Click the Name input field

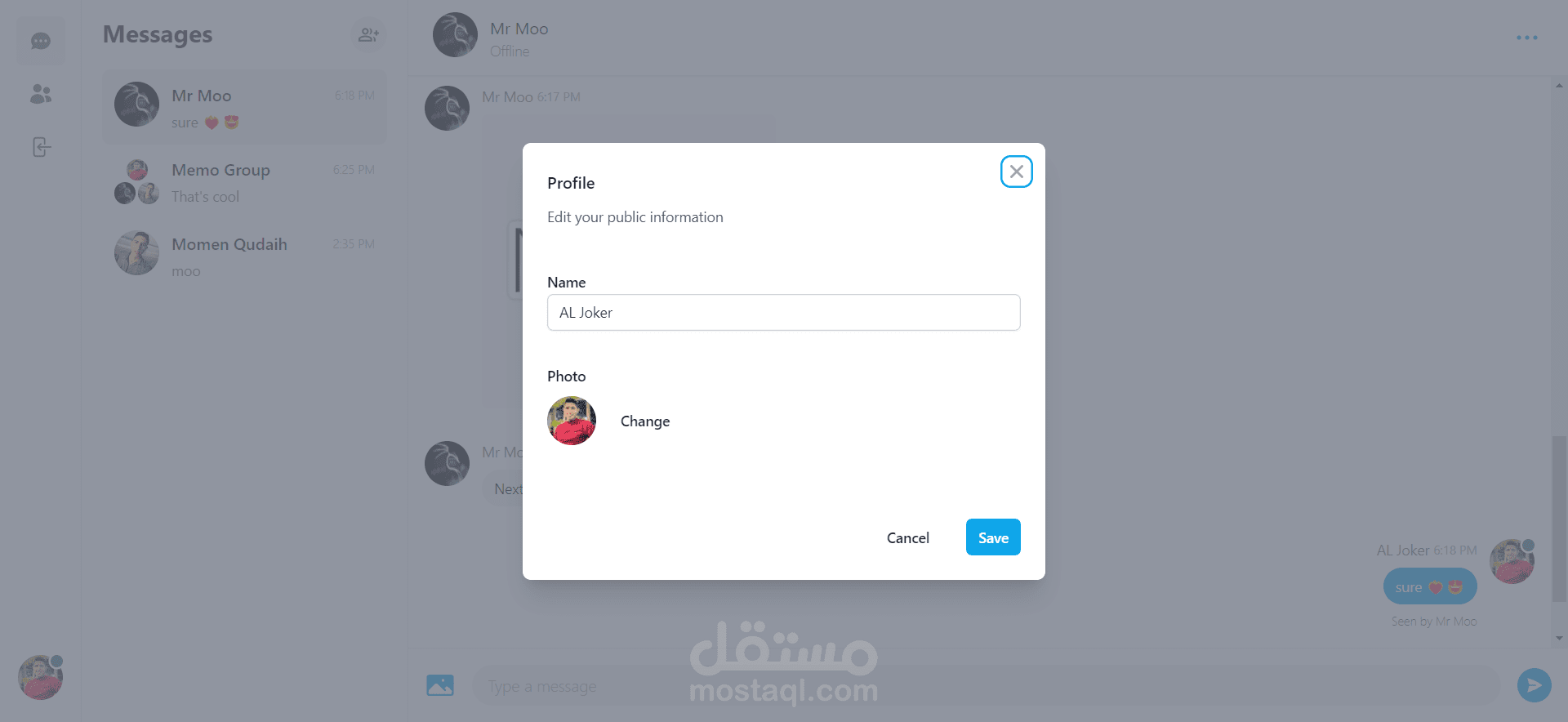(x=784, y=313)
